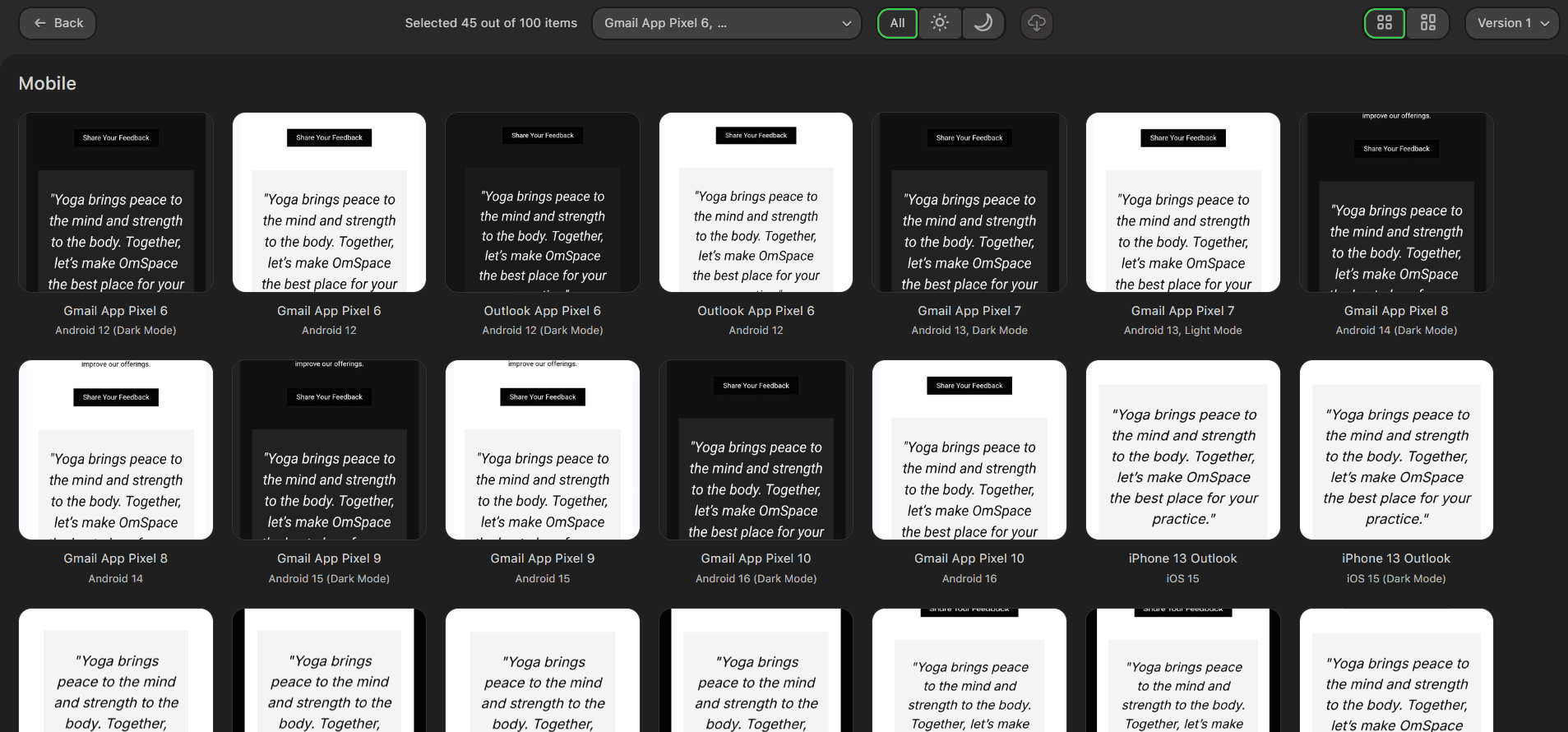Screen dimensions: 1568x732
Task: Click the Mobile section heading
Action: 48,84
